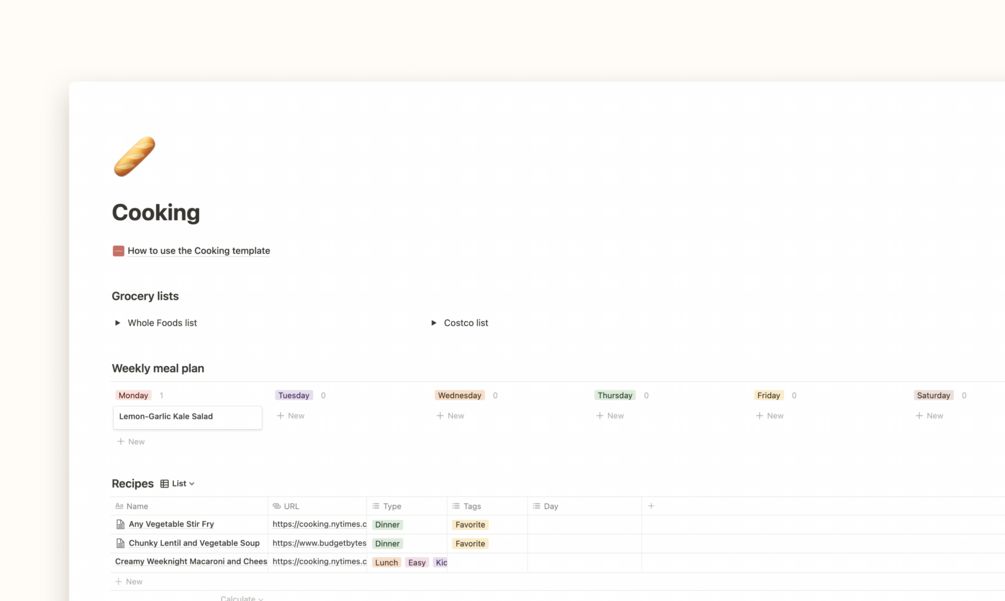Screen dimensions: 1005x601
Task: Click the Cooking page title
Action: [156, 212]
